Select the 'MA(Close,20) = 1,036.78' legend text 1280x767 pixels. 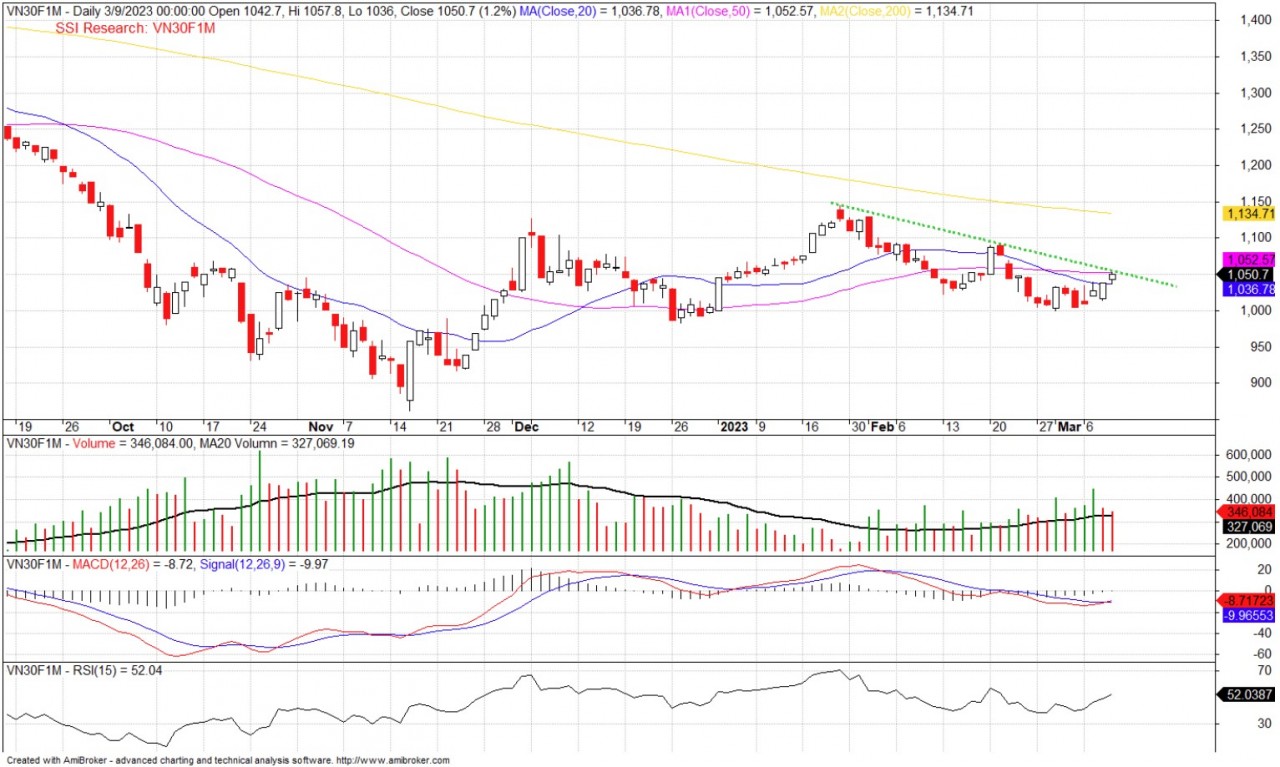(x=603, y=12)
